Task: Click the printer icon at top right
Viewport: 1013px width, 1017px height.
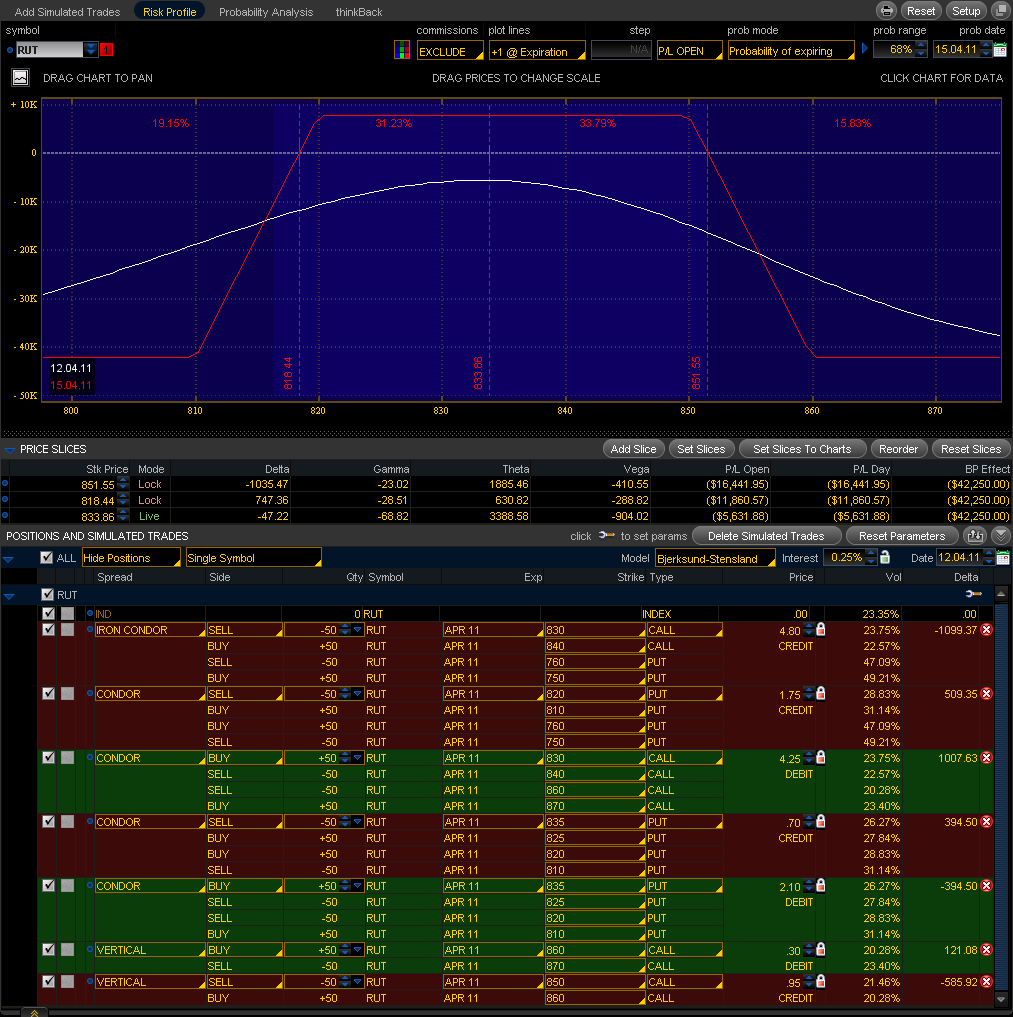Action: tap(886, 11)
